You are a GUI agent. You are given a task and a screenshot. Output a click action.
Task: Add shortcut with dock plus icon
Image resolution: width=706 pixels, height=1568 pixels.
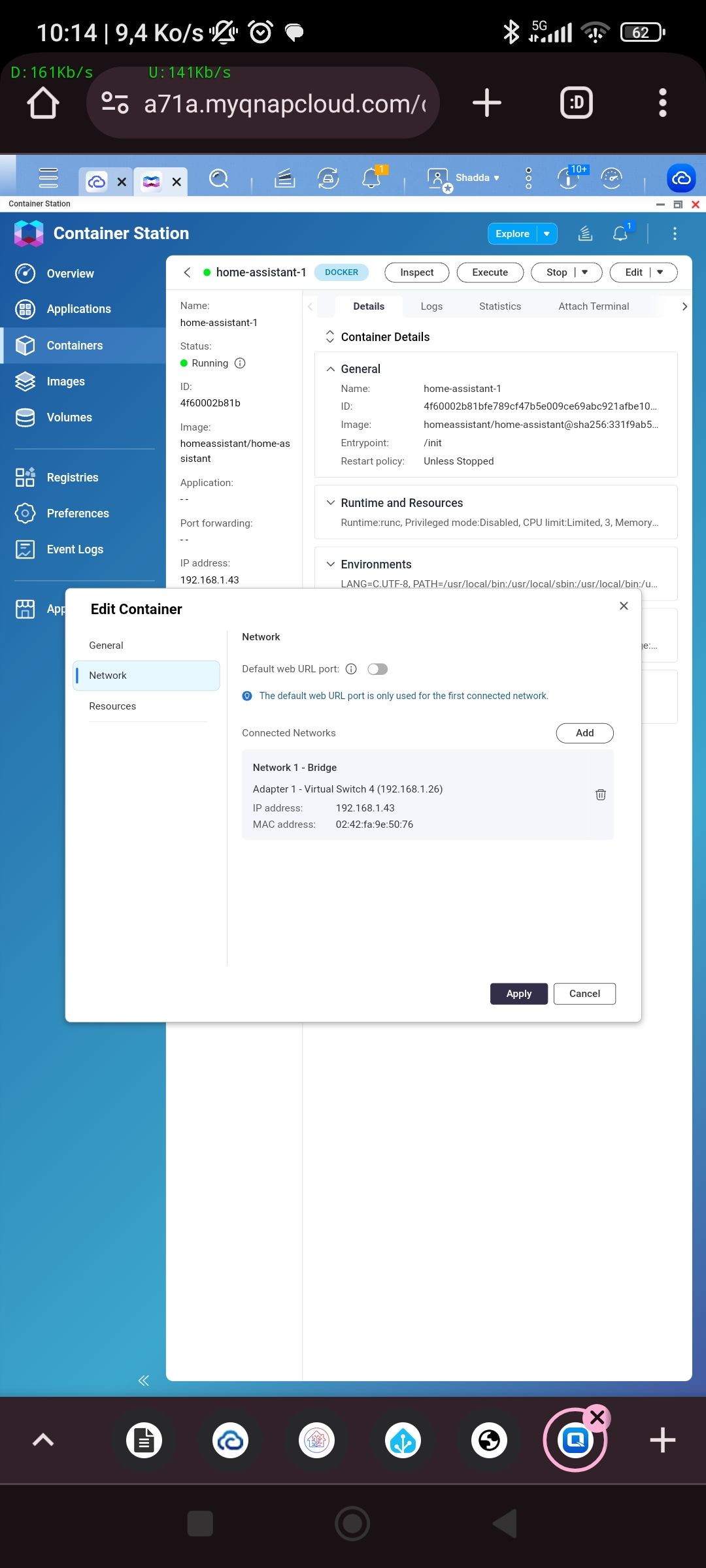662,1440
